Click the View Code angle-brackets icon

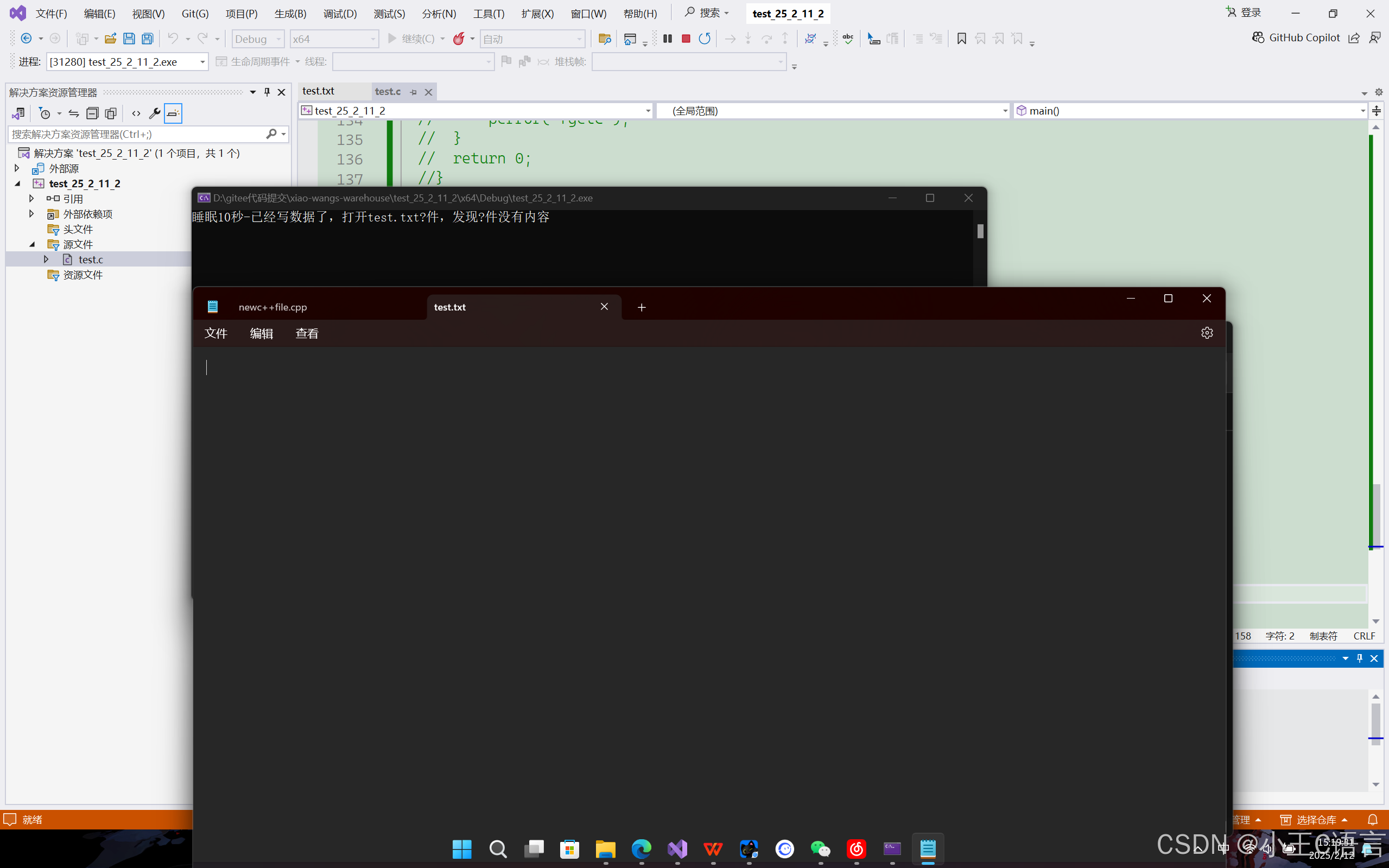(136, 113)
